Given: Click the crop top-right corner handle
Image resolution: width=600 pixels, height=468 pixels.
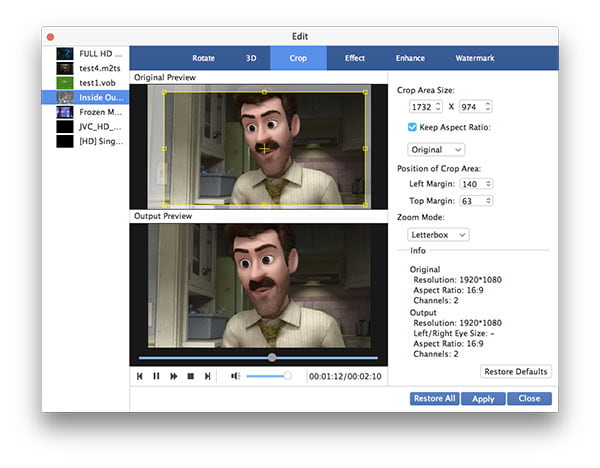Looking at the screenshot, I should [x=365, y=92].
